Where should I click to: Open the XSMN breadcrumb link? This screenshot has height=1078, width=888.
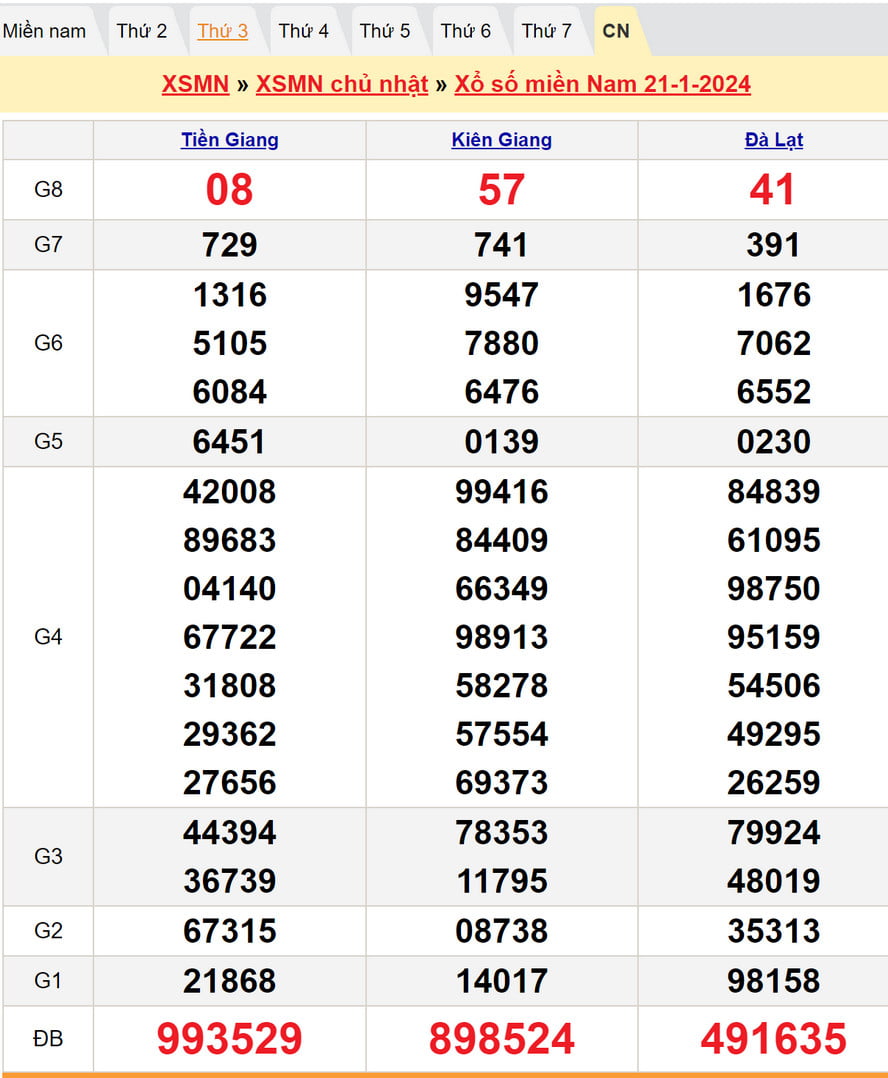click(x=195, y=84)
